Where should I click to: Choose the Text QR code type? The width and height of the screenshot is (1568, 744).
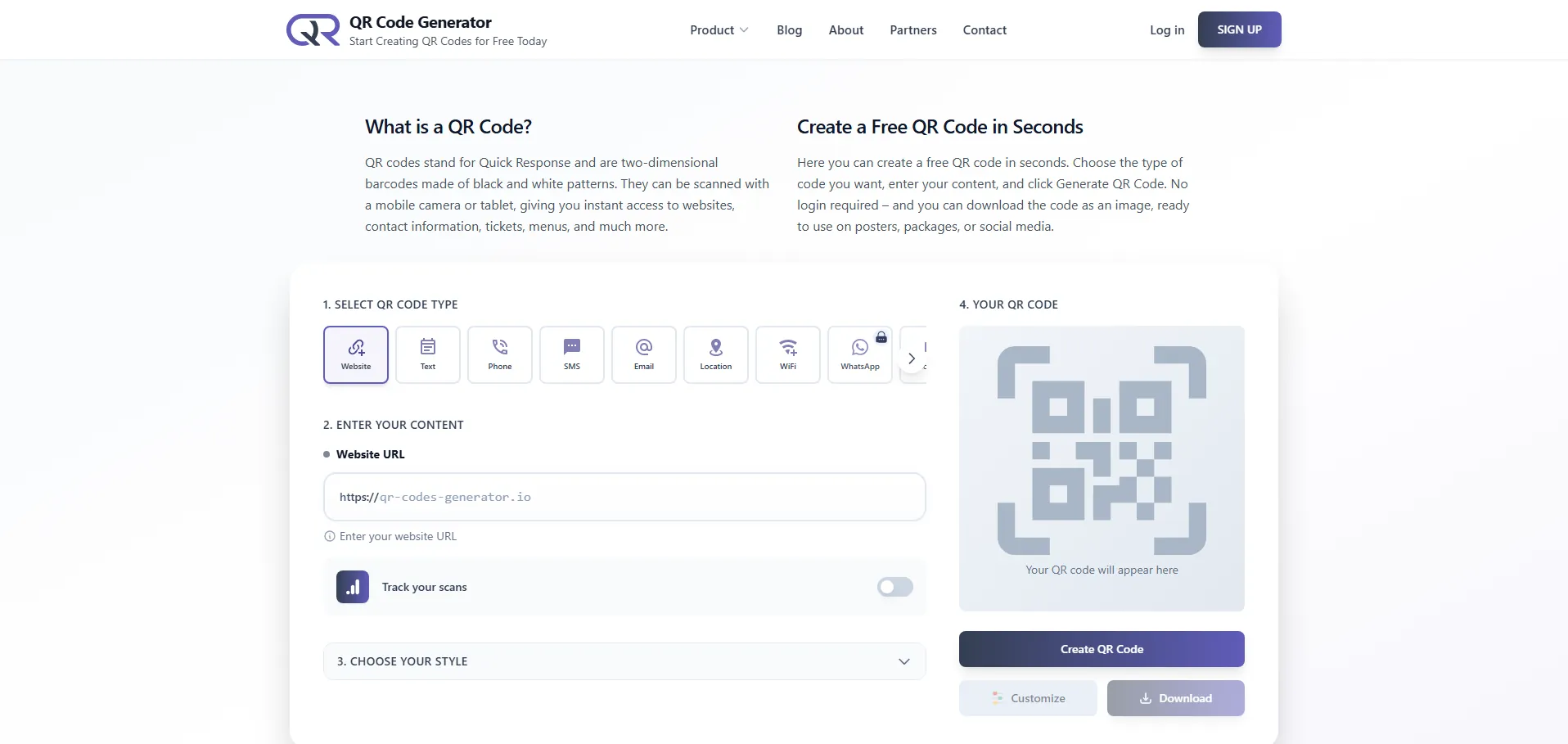428,354
